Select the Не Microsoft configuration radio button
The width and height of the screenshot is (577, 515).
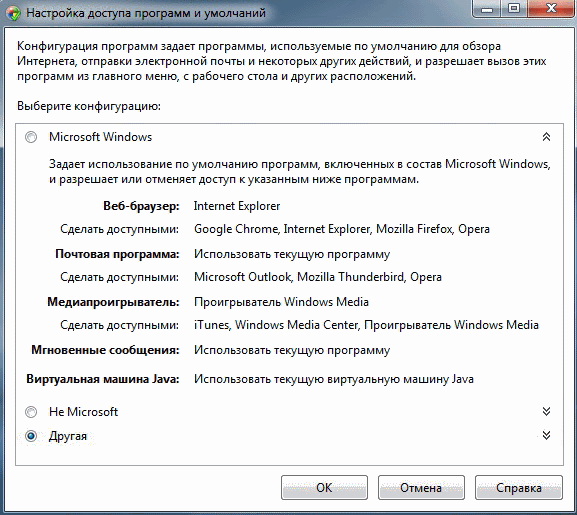click(31, 412)
